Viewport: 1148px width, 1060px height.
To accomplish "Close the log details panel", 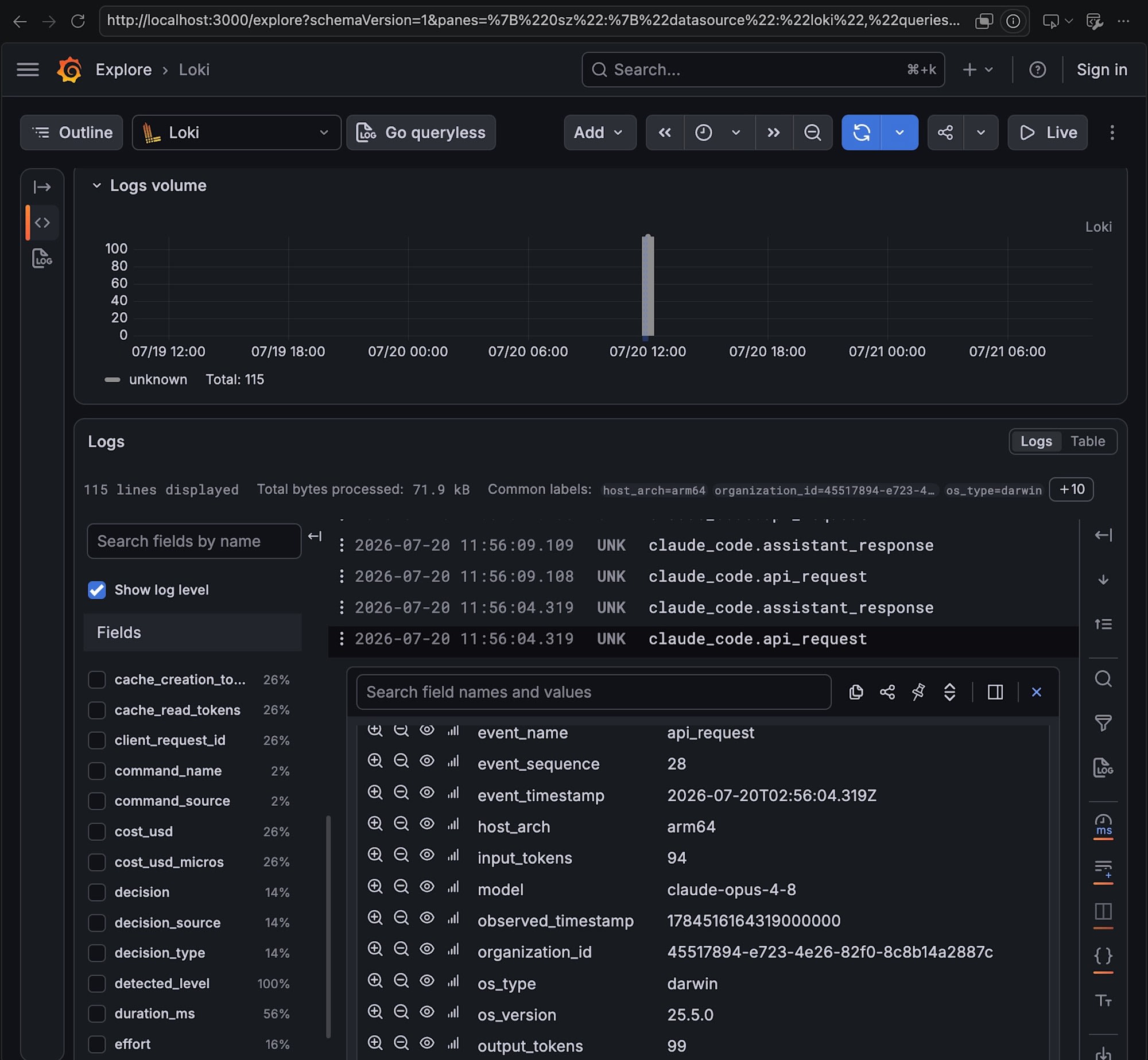I will (1037, 692).
